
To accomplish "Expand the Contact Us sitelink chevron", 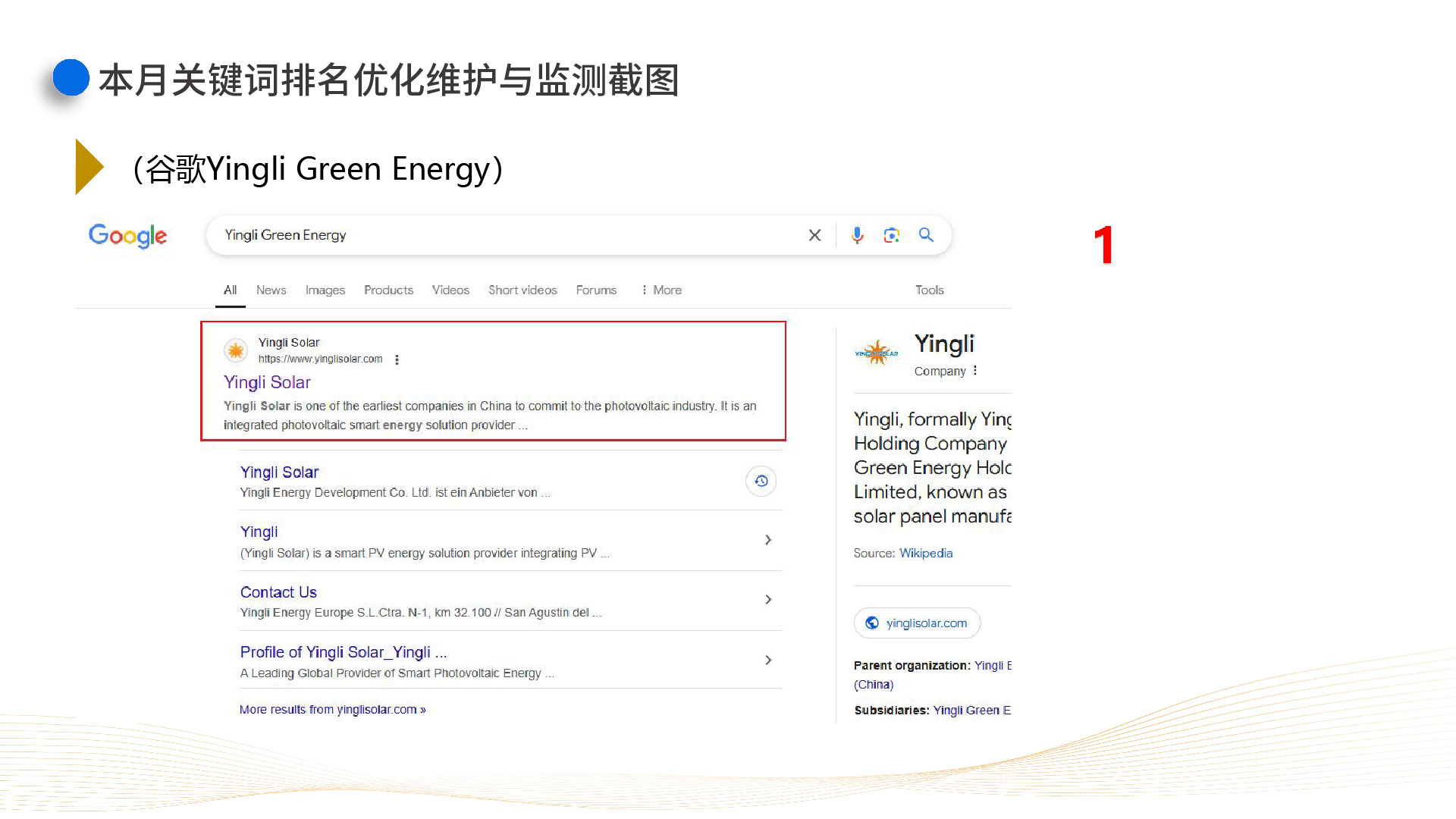I will 768,600.
